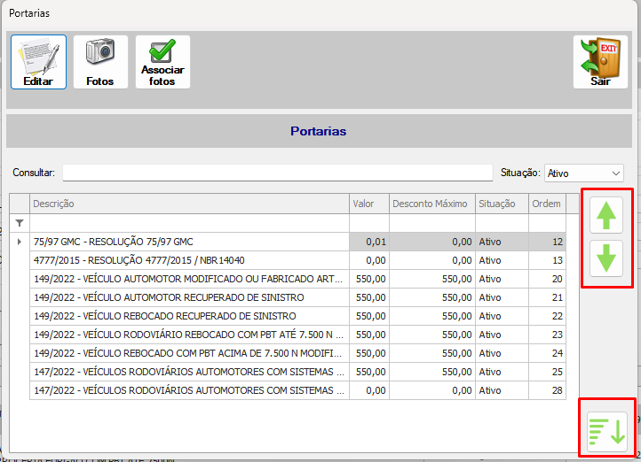This screenshot has width=641, height=462.
Task: Click Ordem cell 23
Action: (547, 335)
